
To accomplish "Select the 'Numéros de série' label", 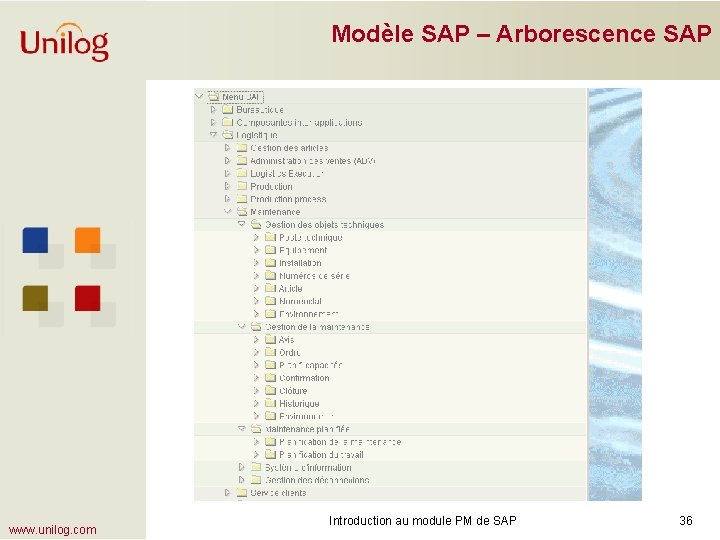I will [315, 276].
